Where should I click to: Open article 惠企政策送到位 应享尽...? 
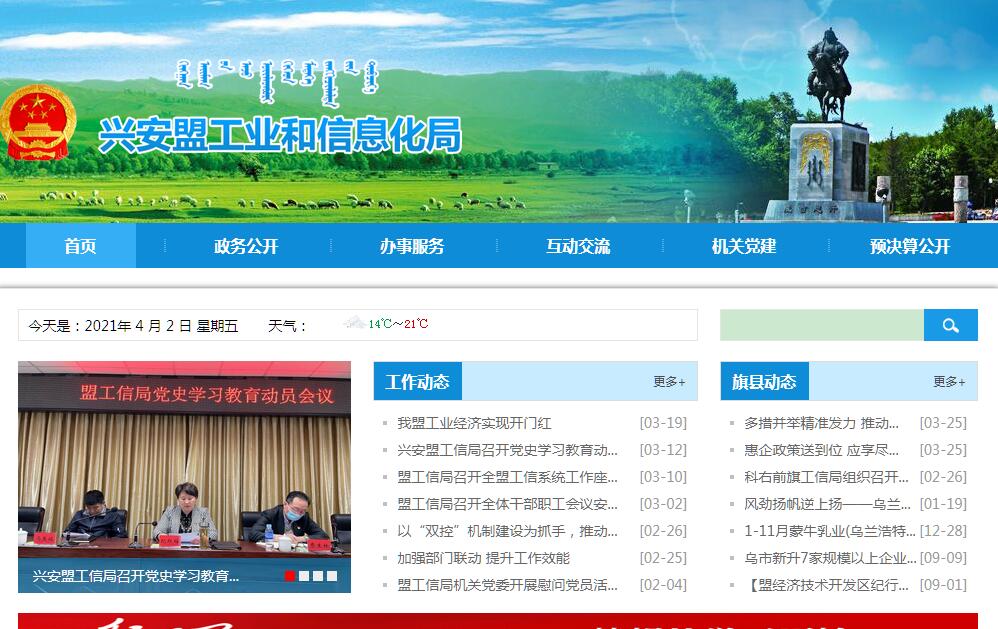point(822,450)
